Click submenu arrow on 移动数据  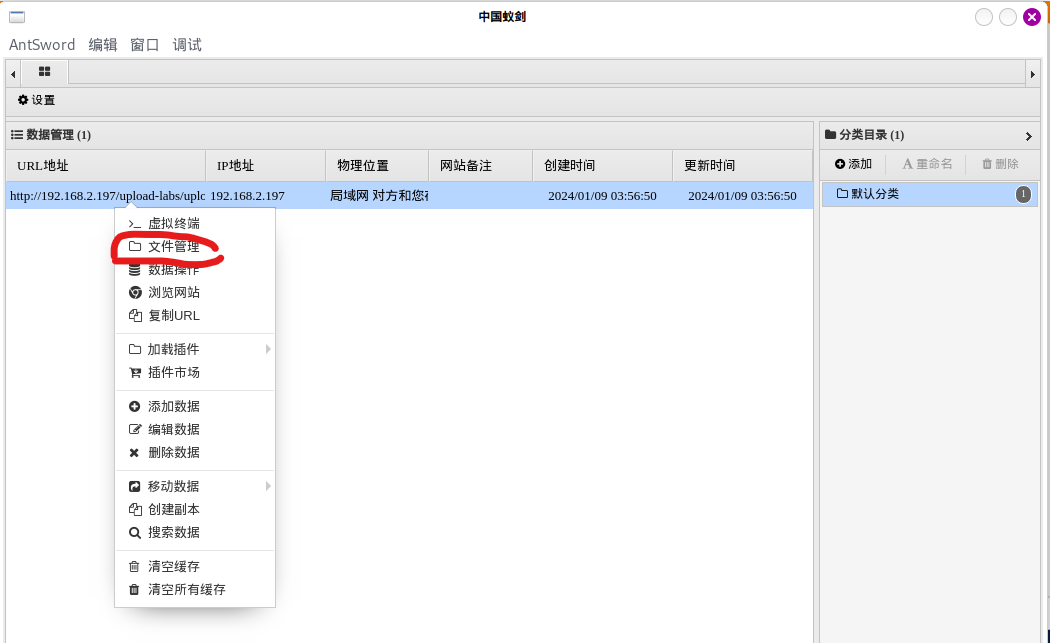pos(268,486)
